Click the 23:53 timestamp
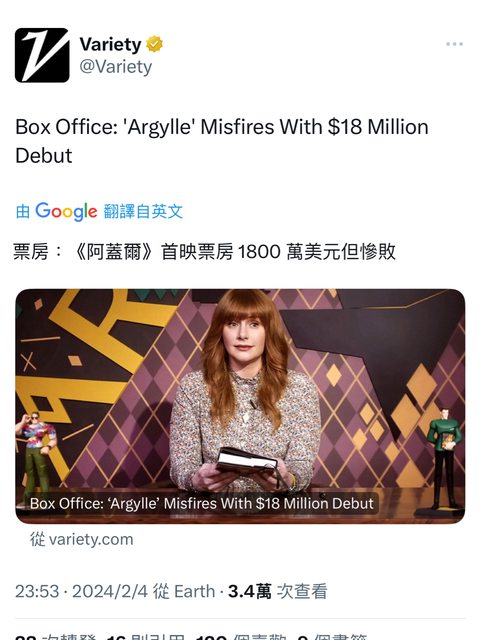Screen dimensions: 481x640 (x=37, y=591)
